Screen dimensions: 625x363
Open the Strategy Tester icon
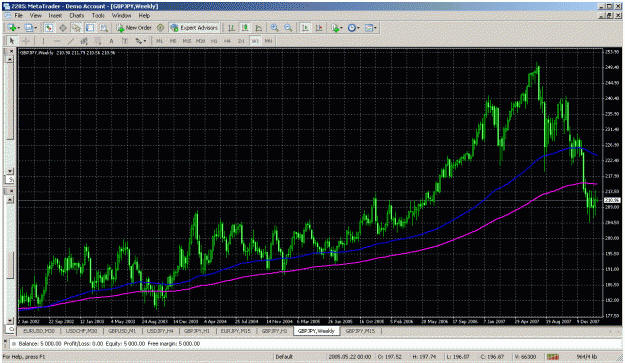104,28
